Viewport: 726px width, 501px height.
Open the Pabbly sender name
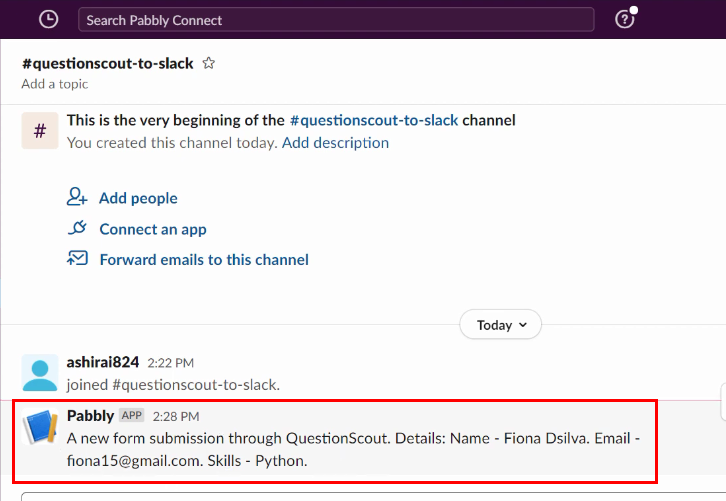[x=90, y=416]
